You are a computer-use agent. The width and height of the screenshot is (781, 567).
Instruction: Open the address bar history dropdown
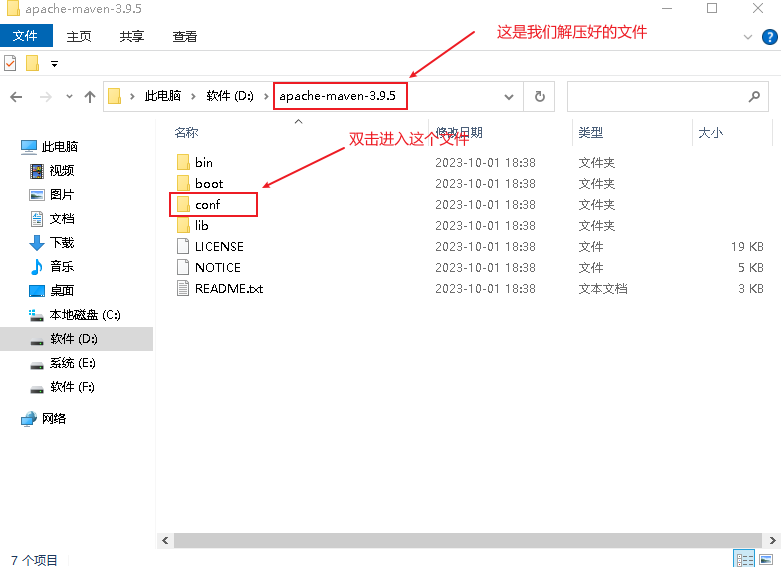point(509,97)
